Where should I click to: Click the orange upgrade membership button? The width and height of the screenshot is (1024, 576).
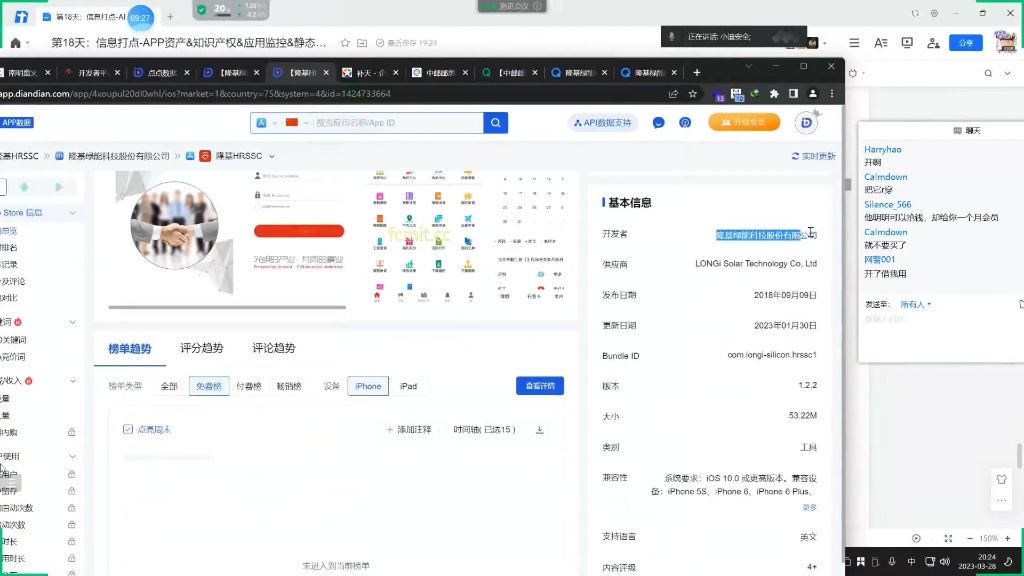(744, 122)
